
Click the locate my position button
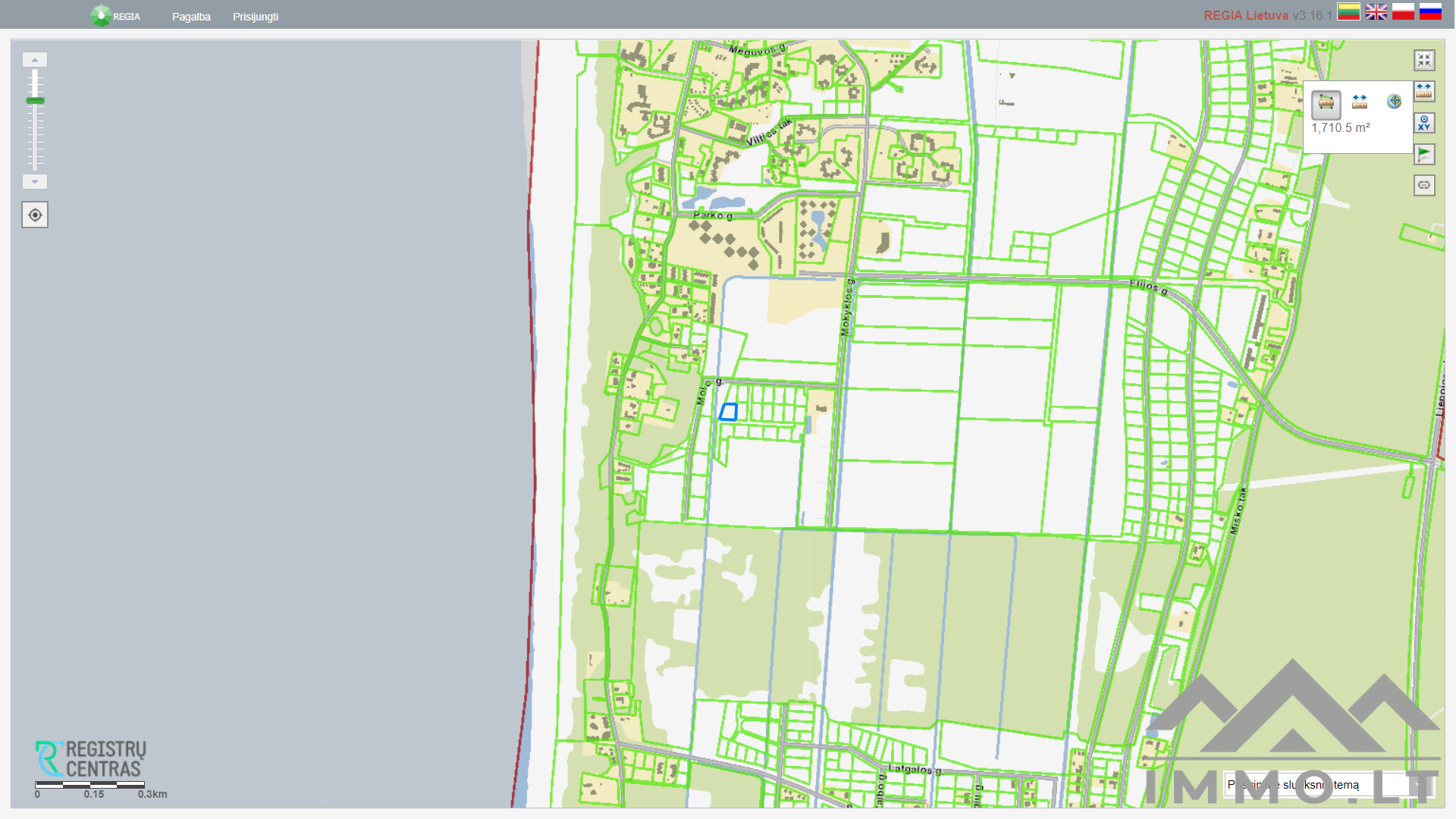coord(35,215)
